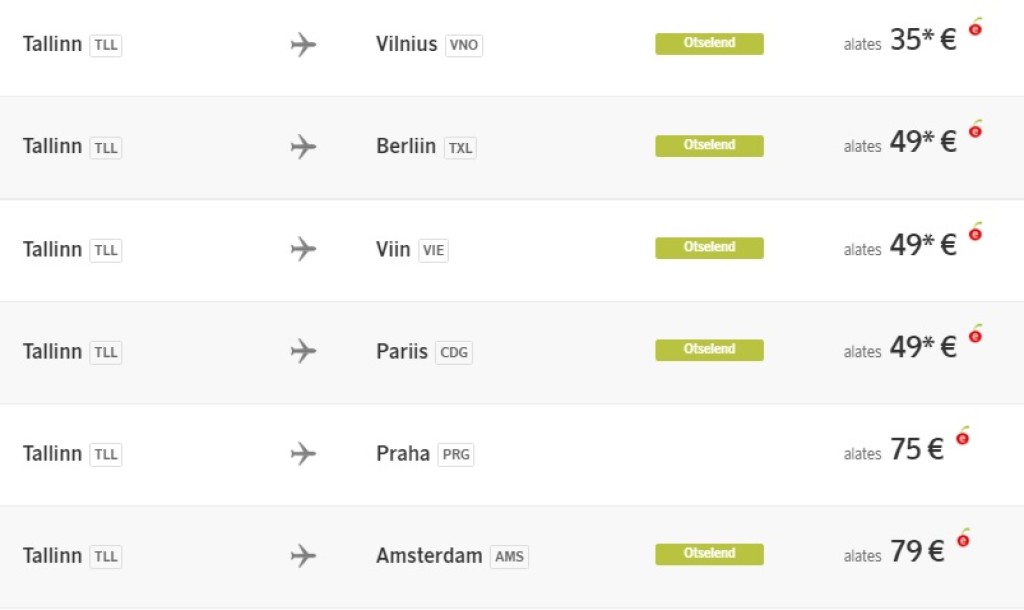
Task: Click the 49* € price for Viin
Action: tap(922, 245)
